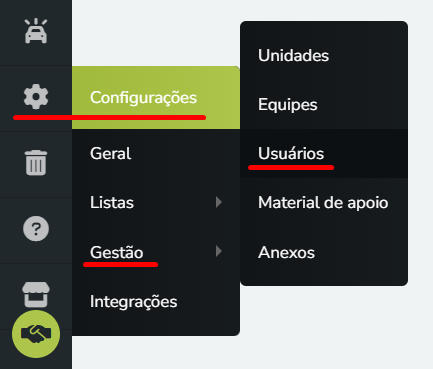Open Unidades in the submenu
This screenshot has width=433, height=369.
tap(324, 56)
